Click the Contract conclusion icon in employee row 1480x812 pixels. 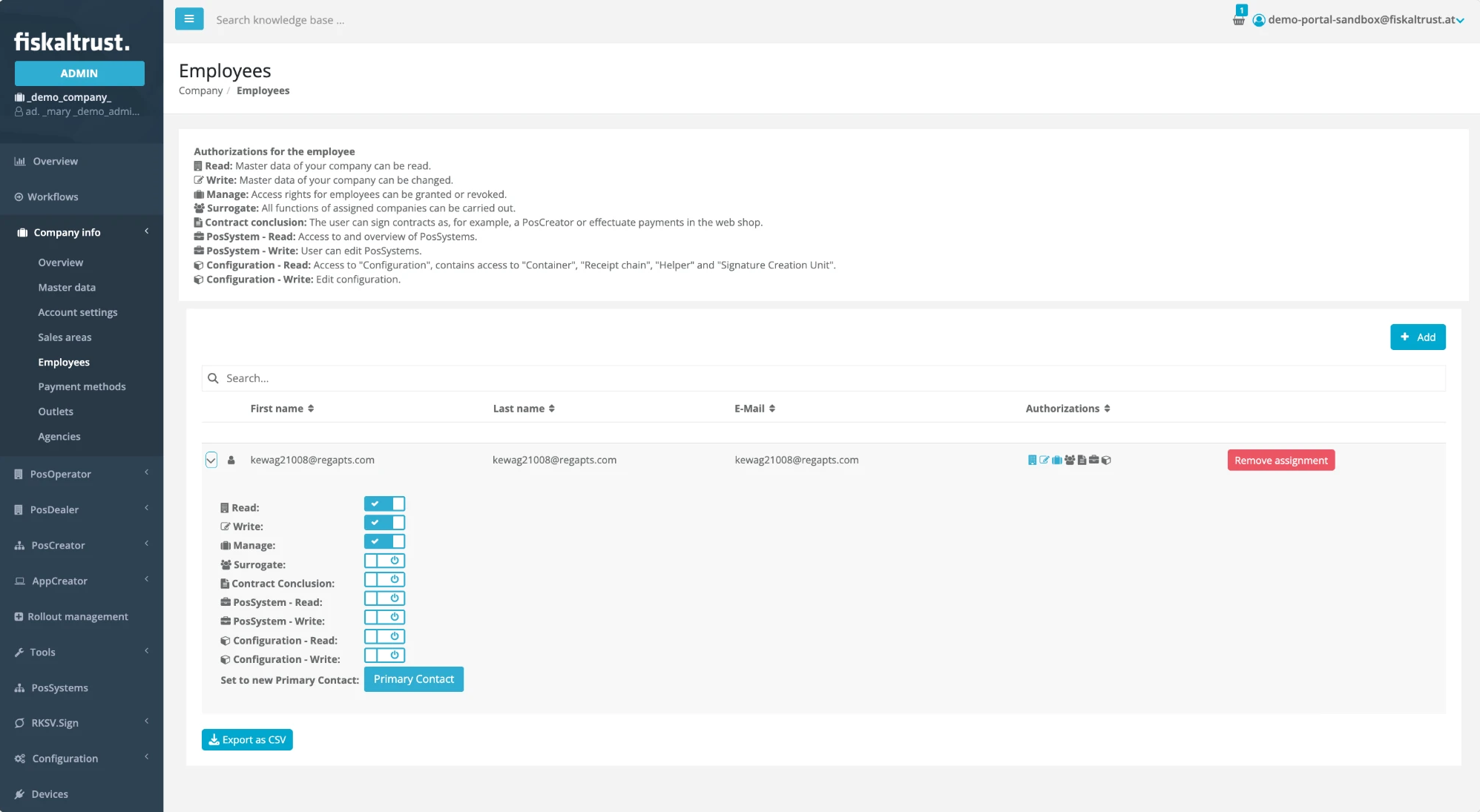pos(1082,461)
